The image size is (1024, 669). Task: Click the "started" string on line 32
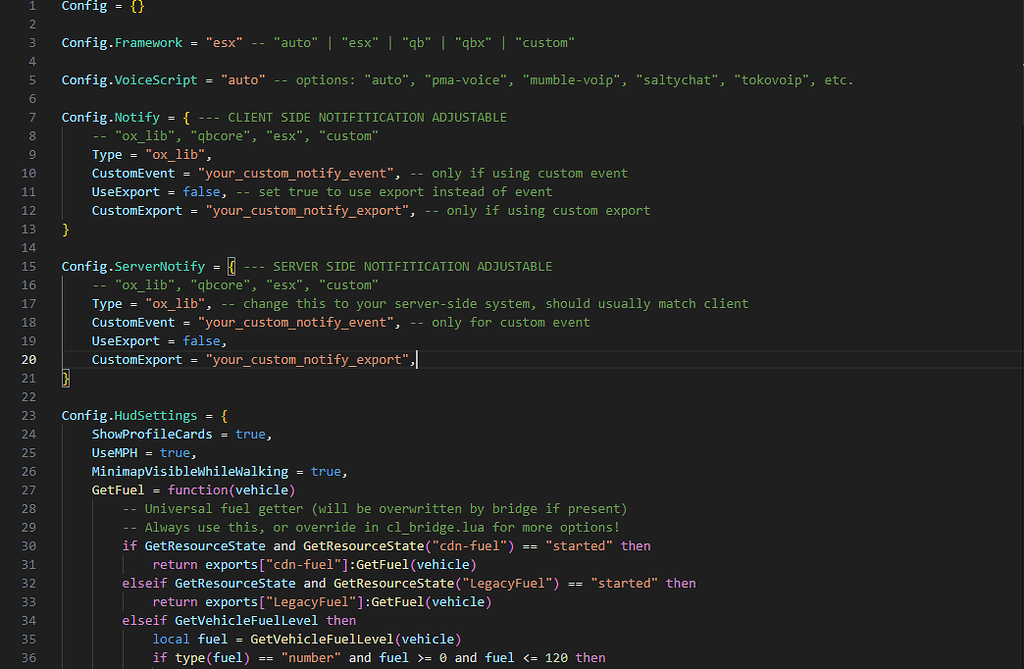coord(624,583)
